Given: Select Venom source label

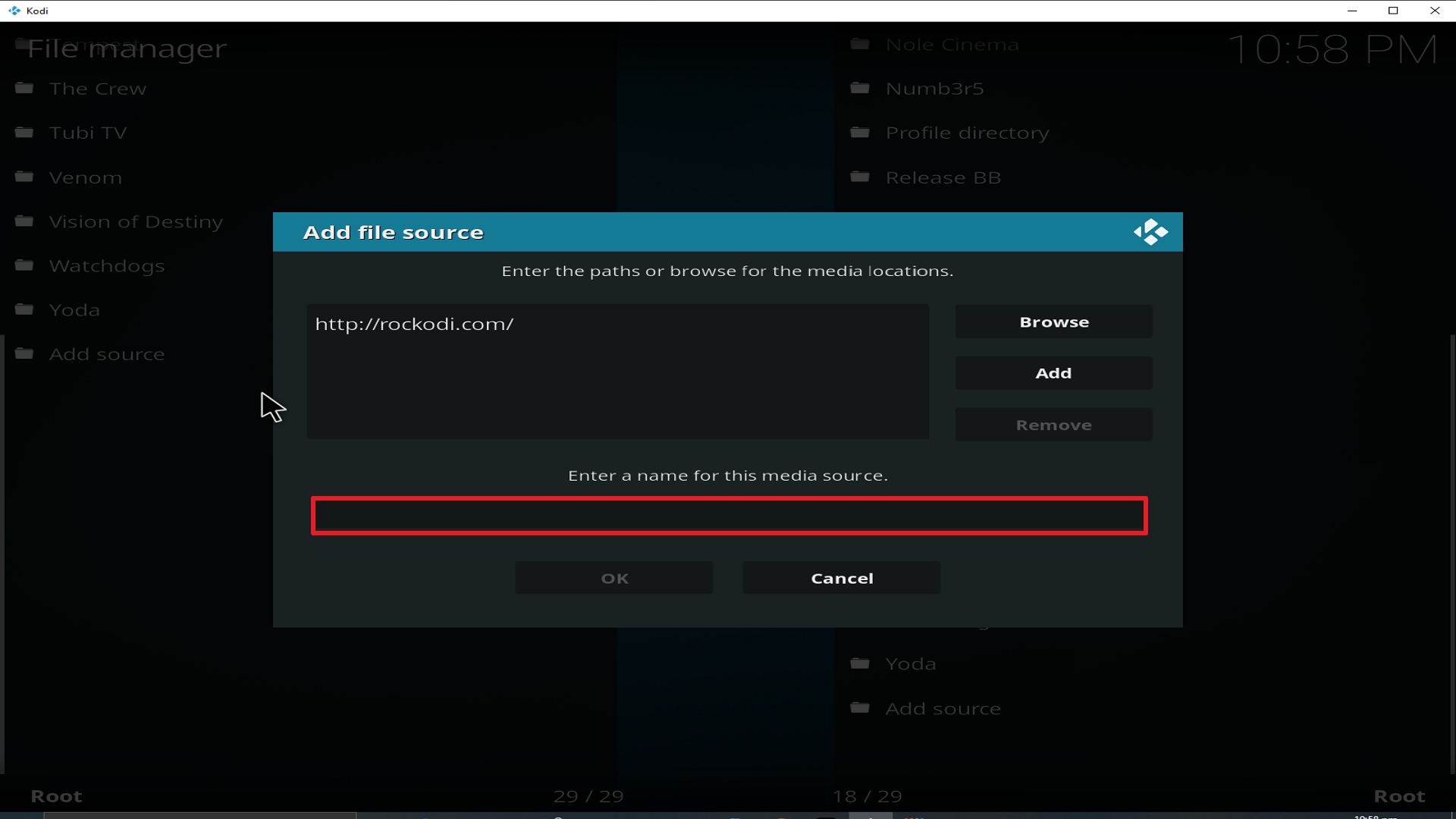Looking at the screenshot, I should click(x=86, y=177).
